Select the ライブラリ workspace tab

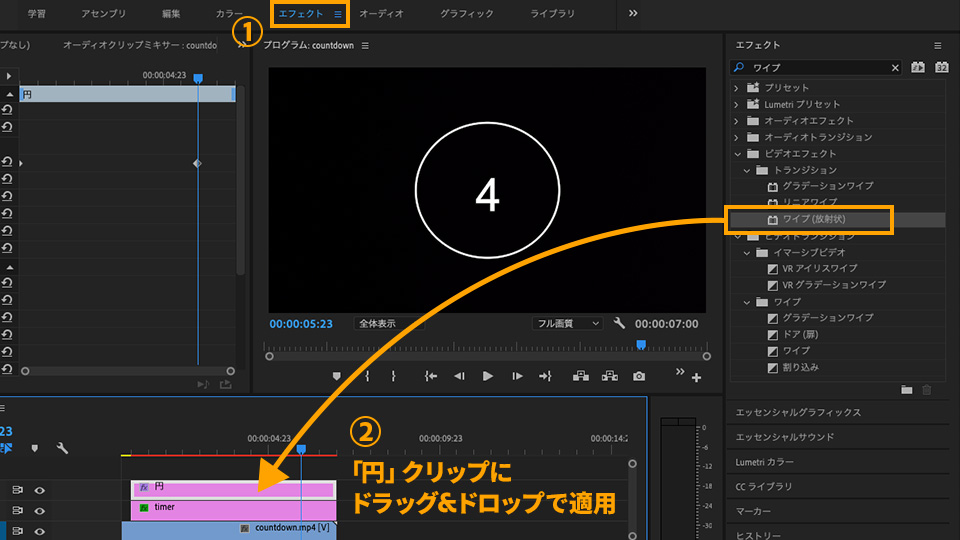coord(552,13)
